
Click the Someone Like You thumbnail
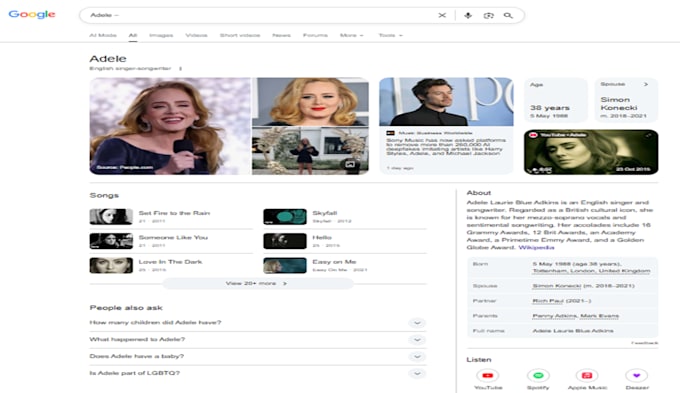[x=111, y=241]
